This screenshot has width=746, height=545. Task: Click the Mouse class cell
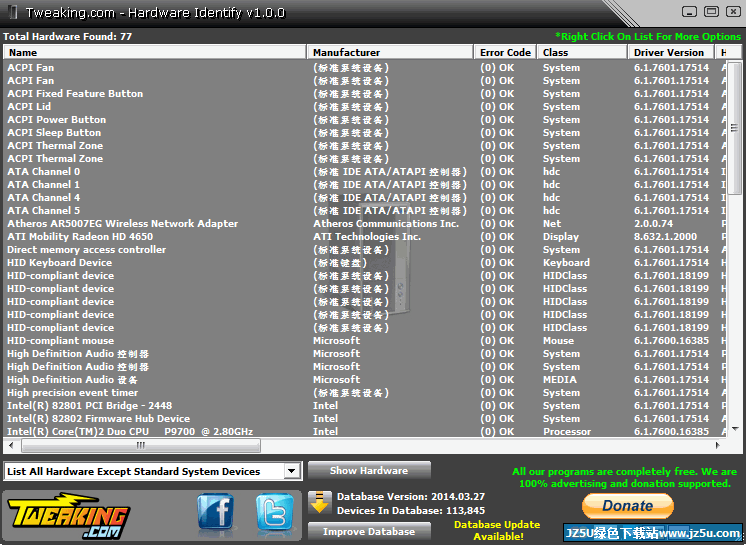pos(558,341)
